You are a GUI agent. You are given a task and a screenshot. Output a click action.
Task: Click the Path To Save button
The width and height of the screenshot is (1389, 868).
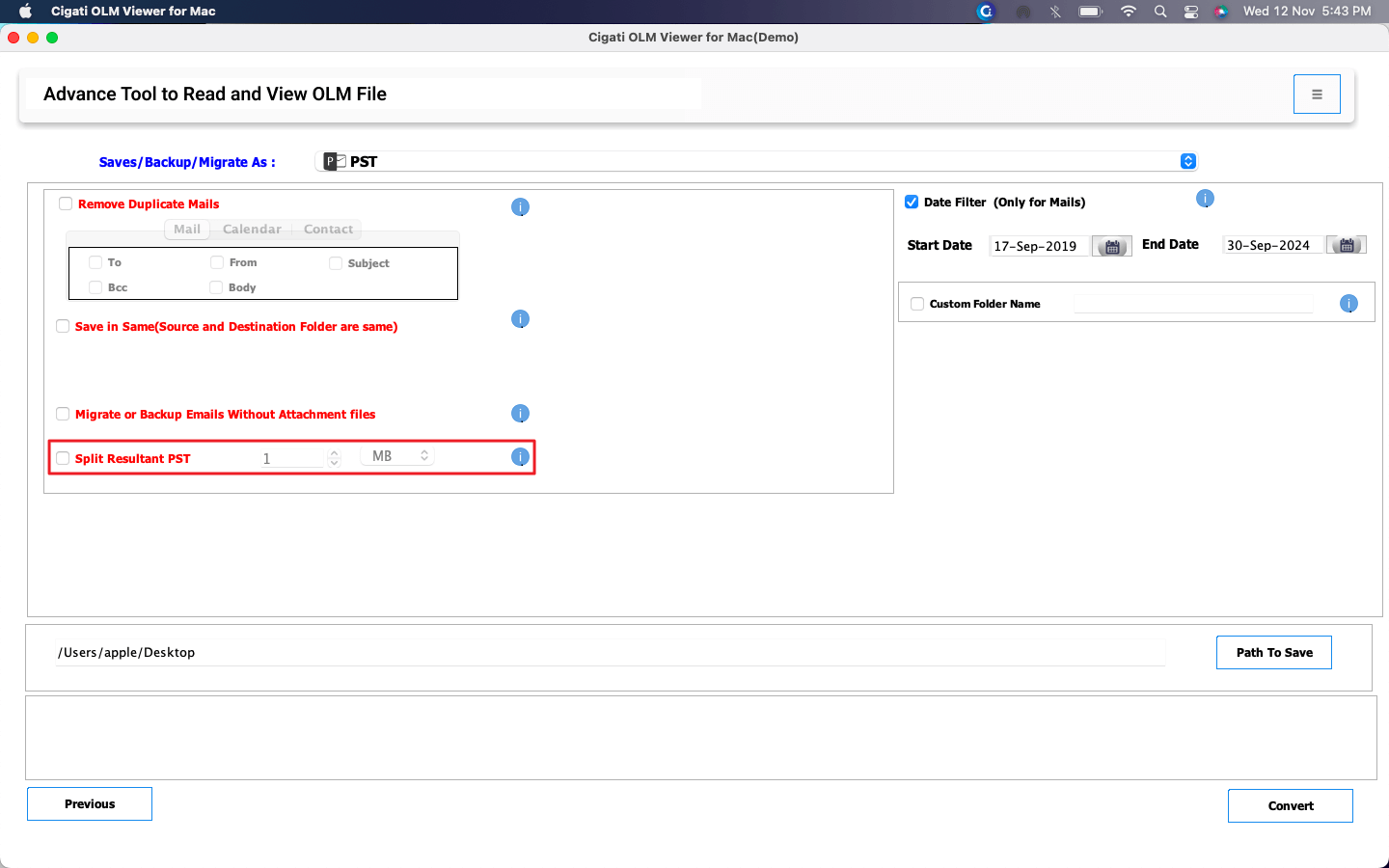[x=1274, y=653]
